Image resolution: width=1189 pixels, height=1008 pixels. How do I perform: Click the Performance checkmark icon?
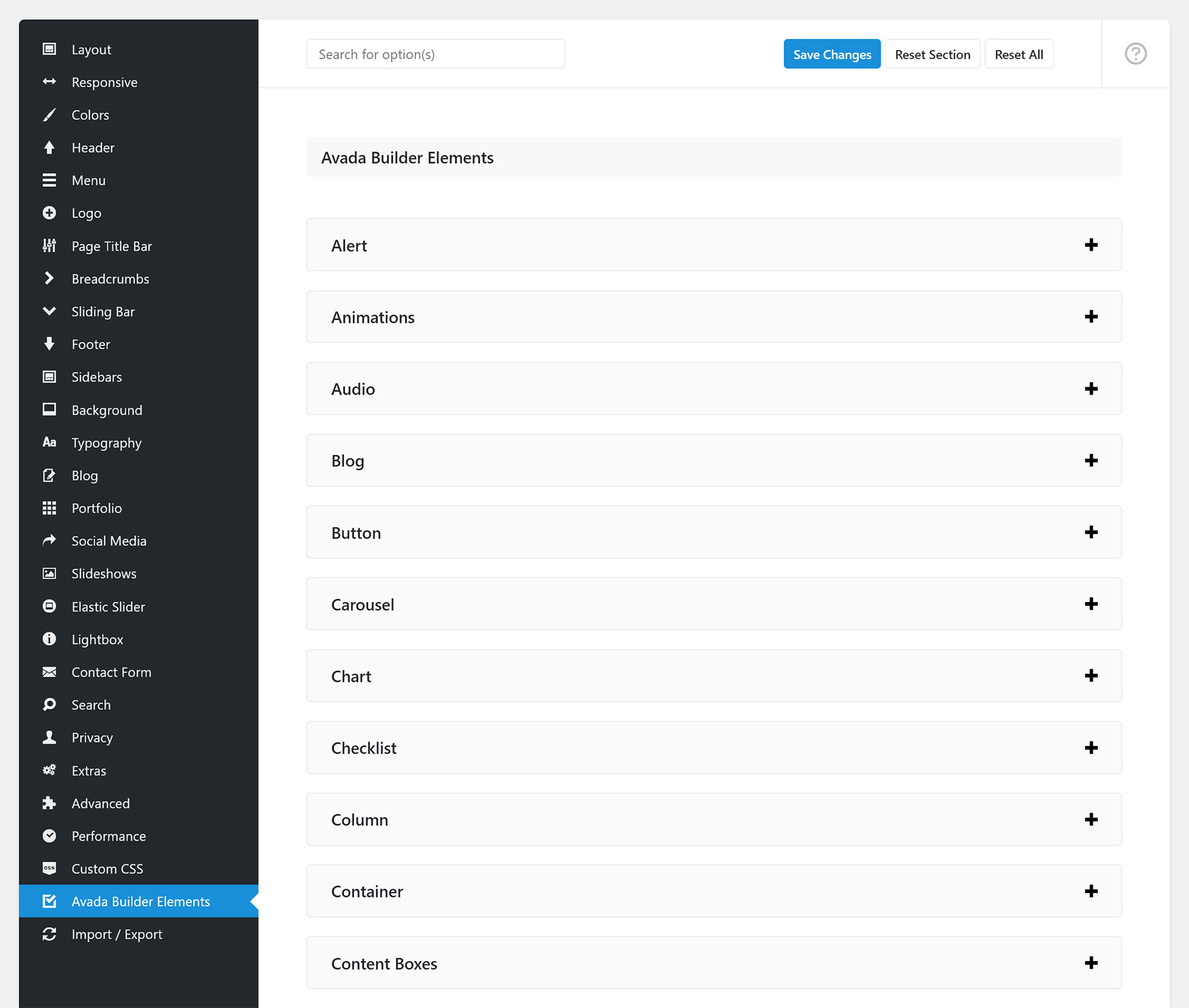[x=49, y=836]
